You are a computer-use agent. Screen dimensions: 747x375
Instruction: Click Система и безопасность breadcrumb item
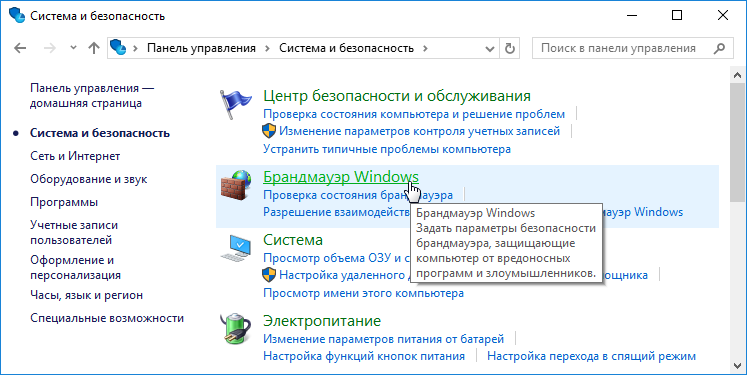(x=346, y=48)
